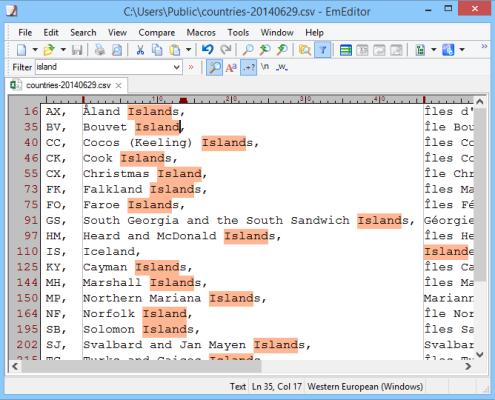Screen dimensions: 495x400
Task: Open dropdown arrow beside Open folder icon
Action: click(x=63, y=50)
